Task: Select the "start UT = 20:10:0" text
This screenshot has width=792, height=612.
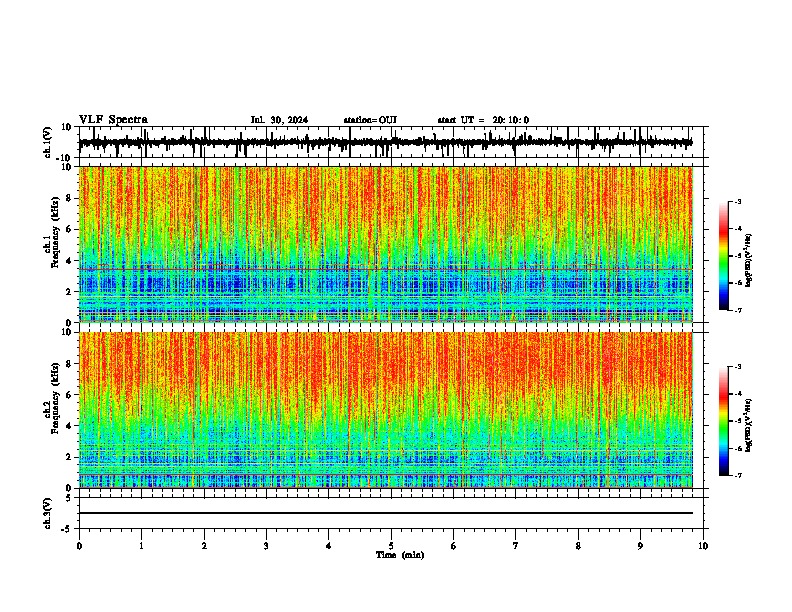Action: tap(483, 120)
